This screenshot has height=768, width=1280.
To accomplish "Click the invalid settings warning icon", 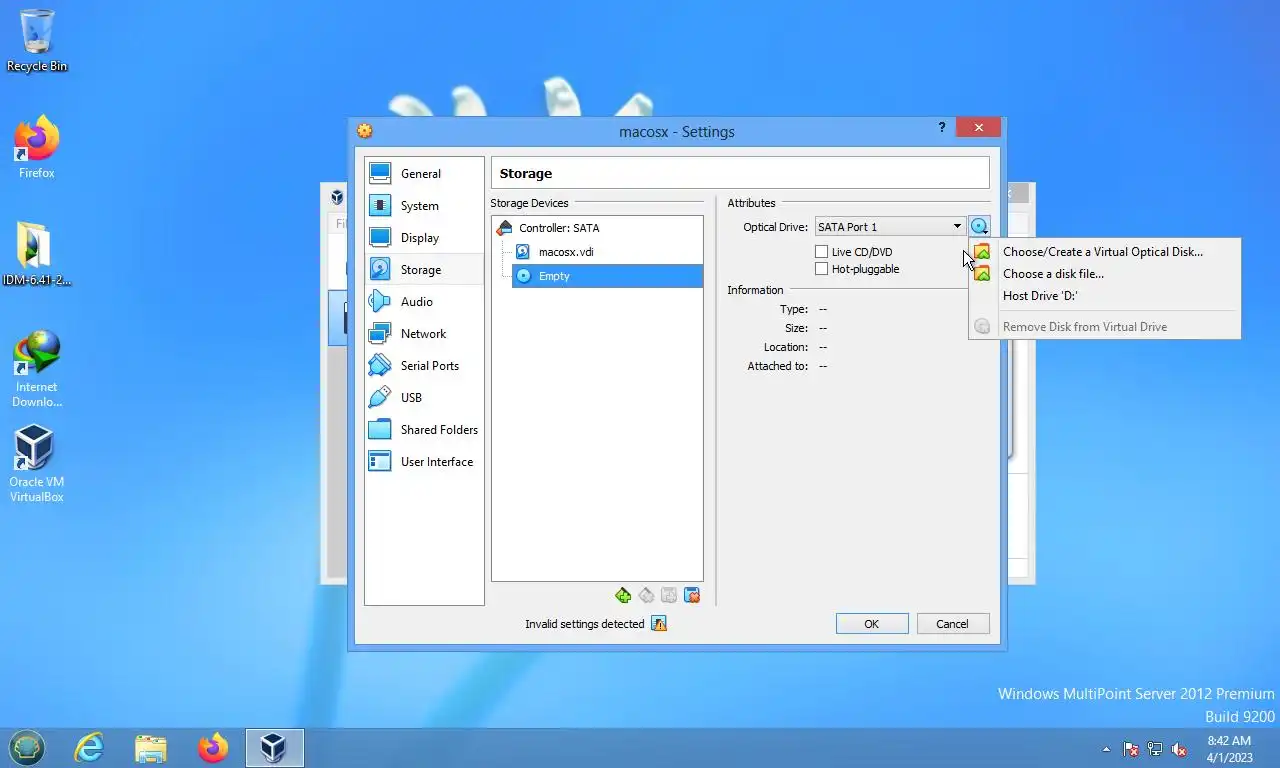I will 659,624.
